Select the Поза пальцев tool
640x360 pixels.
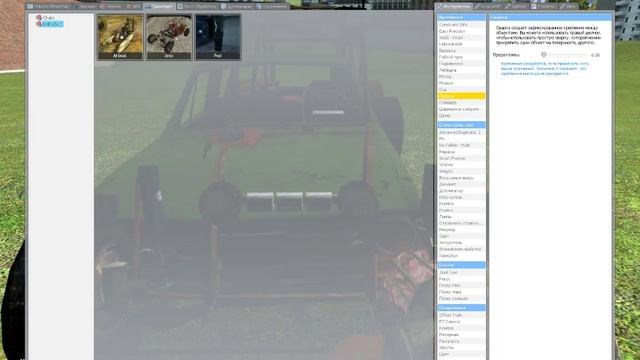point(461,298)
